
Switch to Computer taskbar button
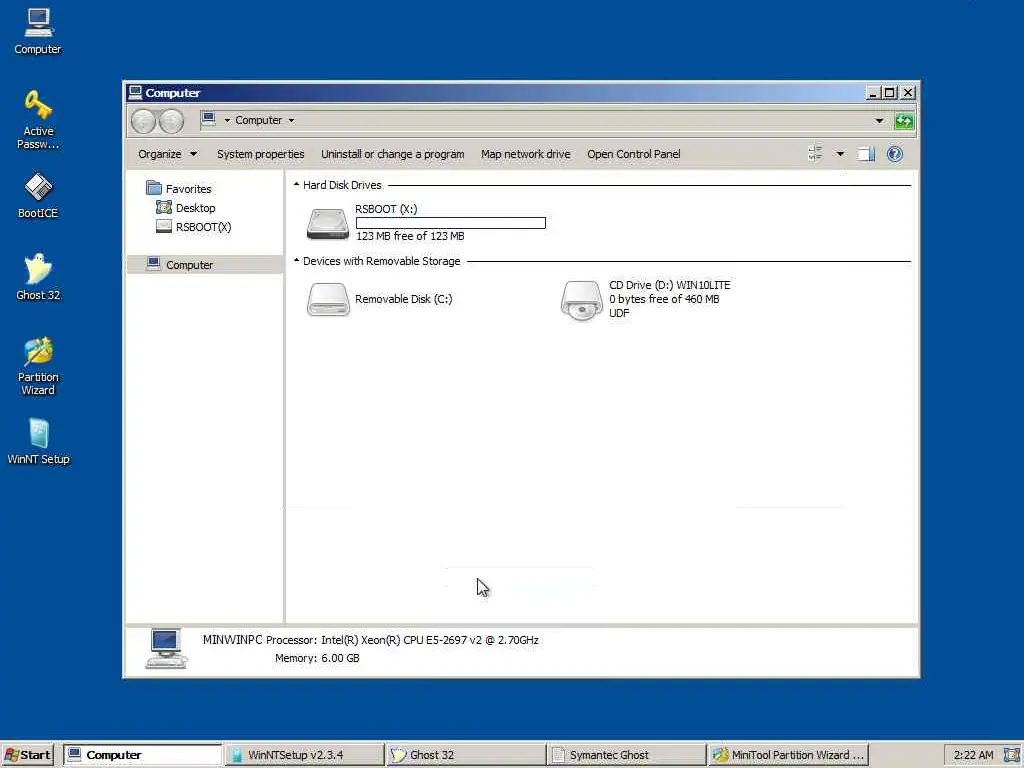click(143, 755)
